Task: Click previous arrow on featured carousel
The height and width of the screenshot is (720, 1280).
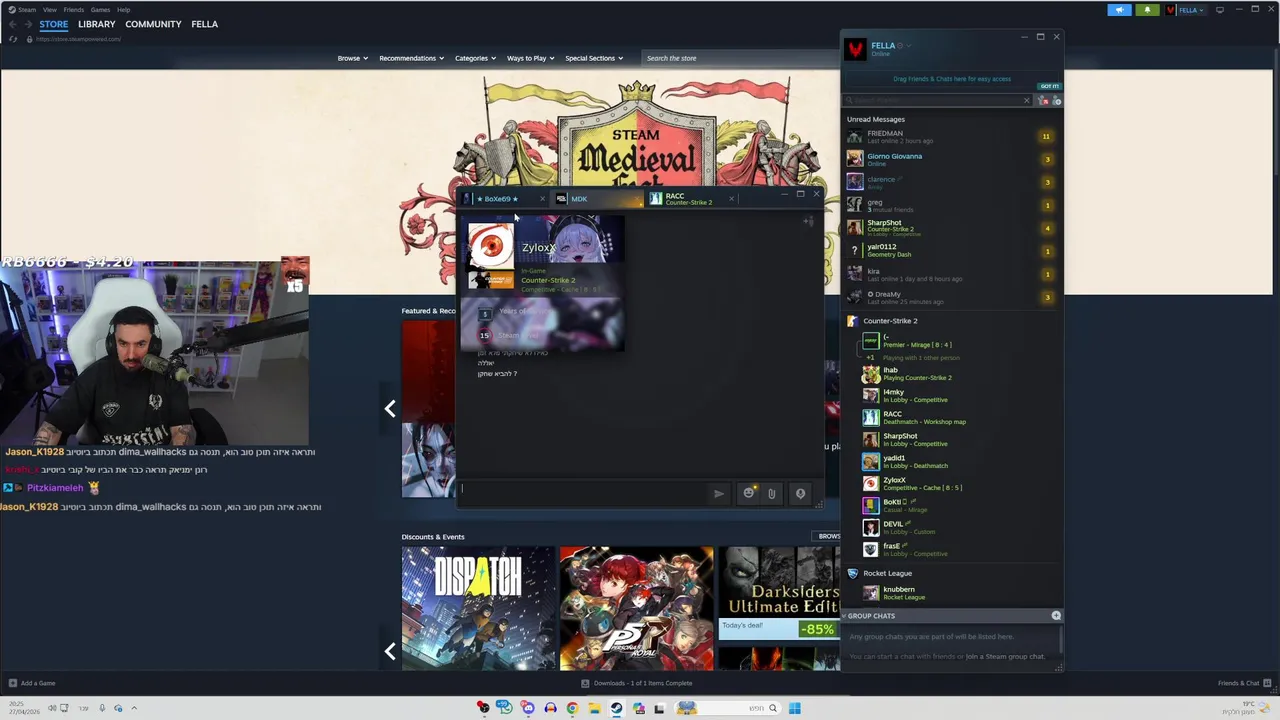Action: click(390, 408)
